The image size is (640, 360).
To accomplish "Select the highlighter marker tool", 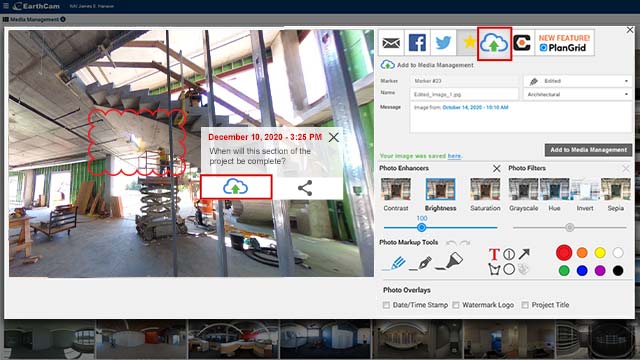I will coord(449,261).
